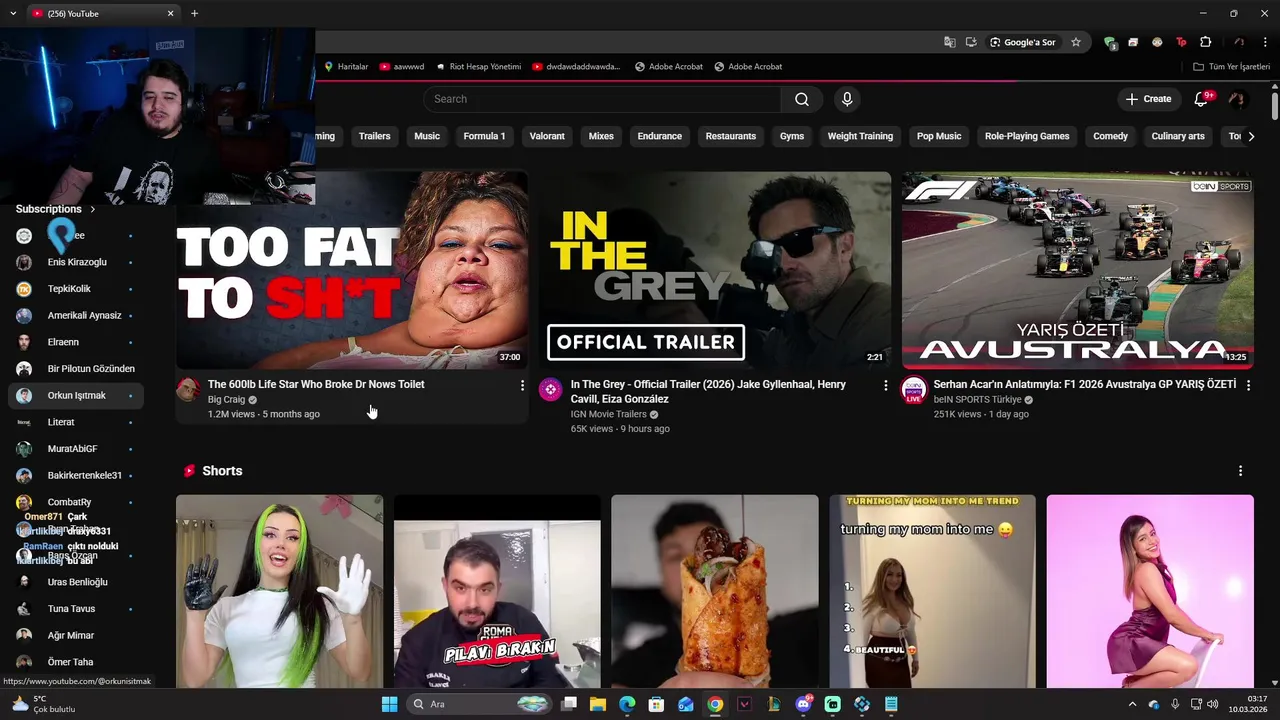Click the Windows taskbar search box Ara
The image size is (1280, 720).
tap(479, 704)
